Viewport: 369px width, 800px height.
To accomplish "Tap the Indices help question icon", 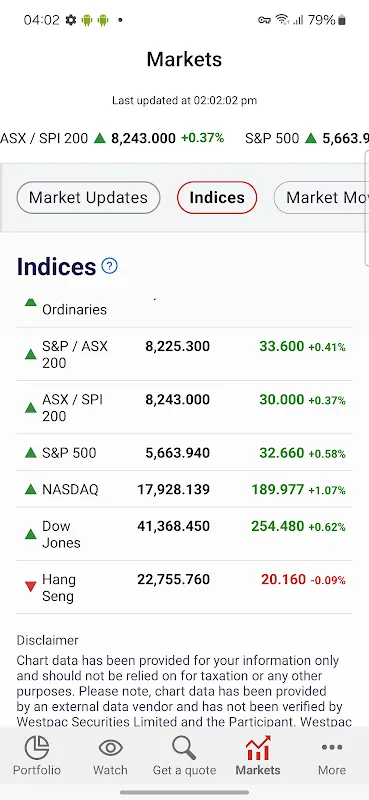I will point(109,266).
